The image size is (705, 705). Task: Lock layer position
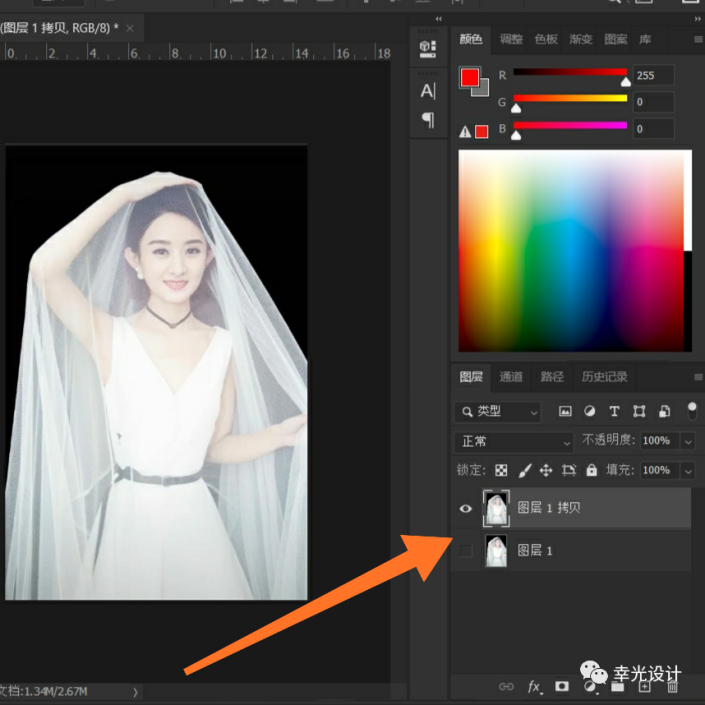point(546,470)
